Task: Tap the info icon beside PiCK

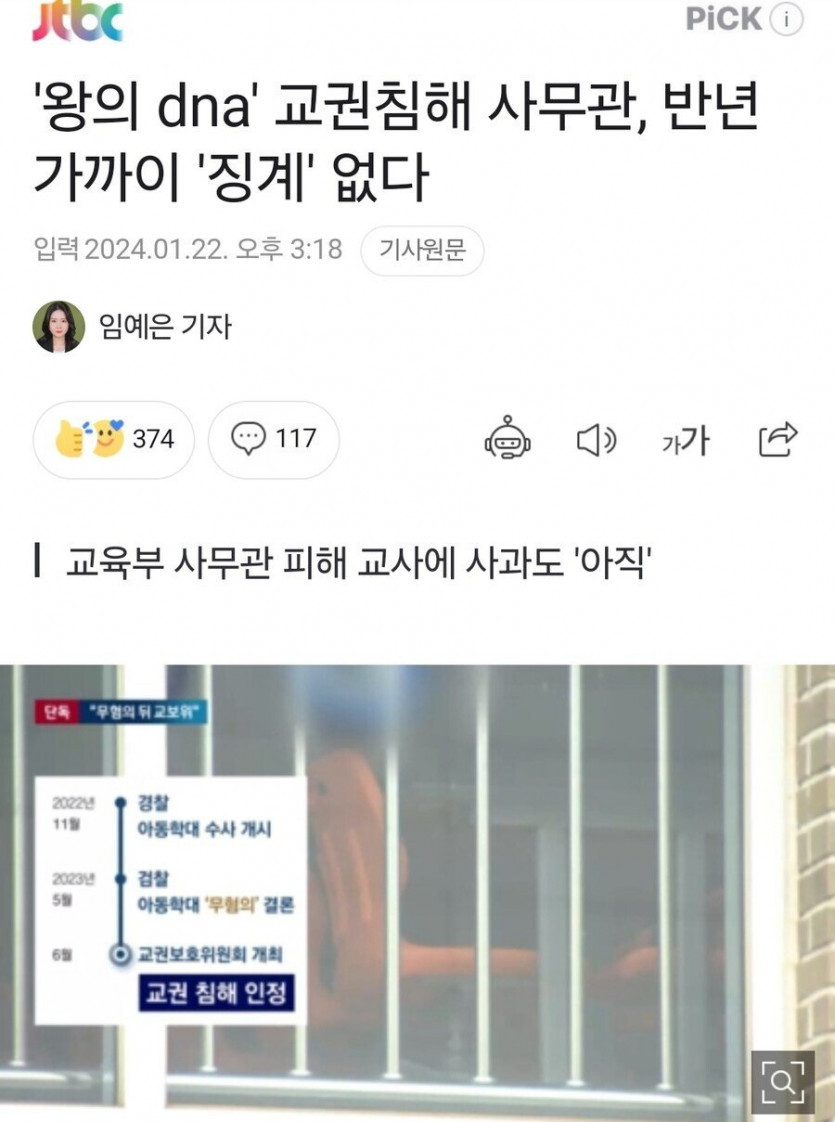Action: click(x=786, y=19)
